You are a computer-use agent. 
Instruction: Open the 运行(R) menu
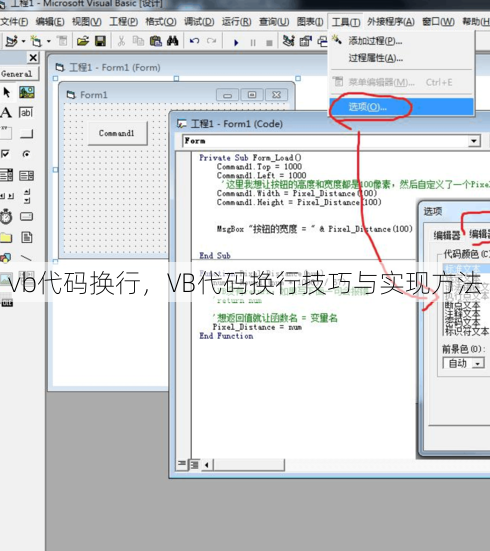(x=236, y=22)
